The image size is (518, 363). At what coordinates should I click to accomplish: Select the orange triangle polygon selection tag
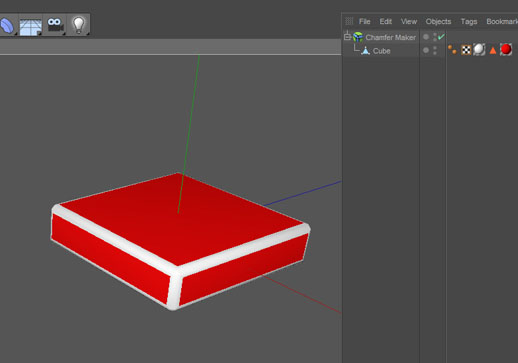pyautogui.click(x=493, y=50)
